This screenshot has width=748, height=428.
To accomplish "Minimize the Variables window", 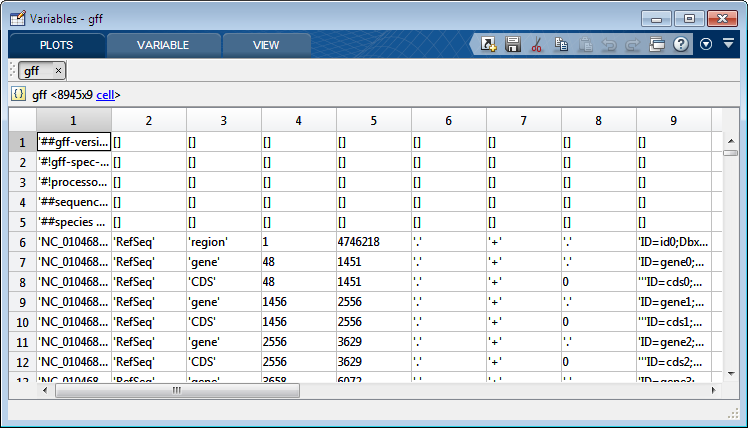I will click(656, 19).
